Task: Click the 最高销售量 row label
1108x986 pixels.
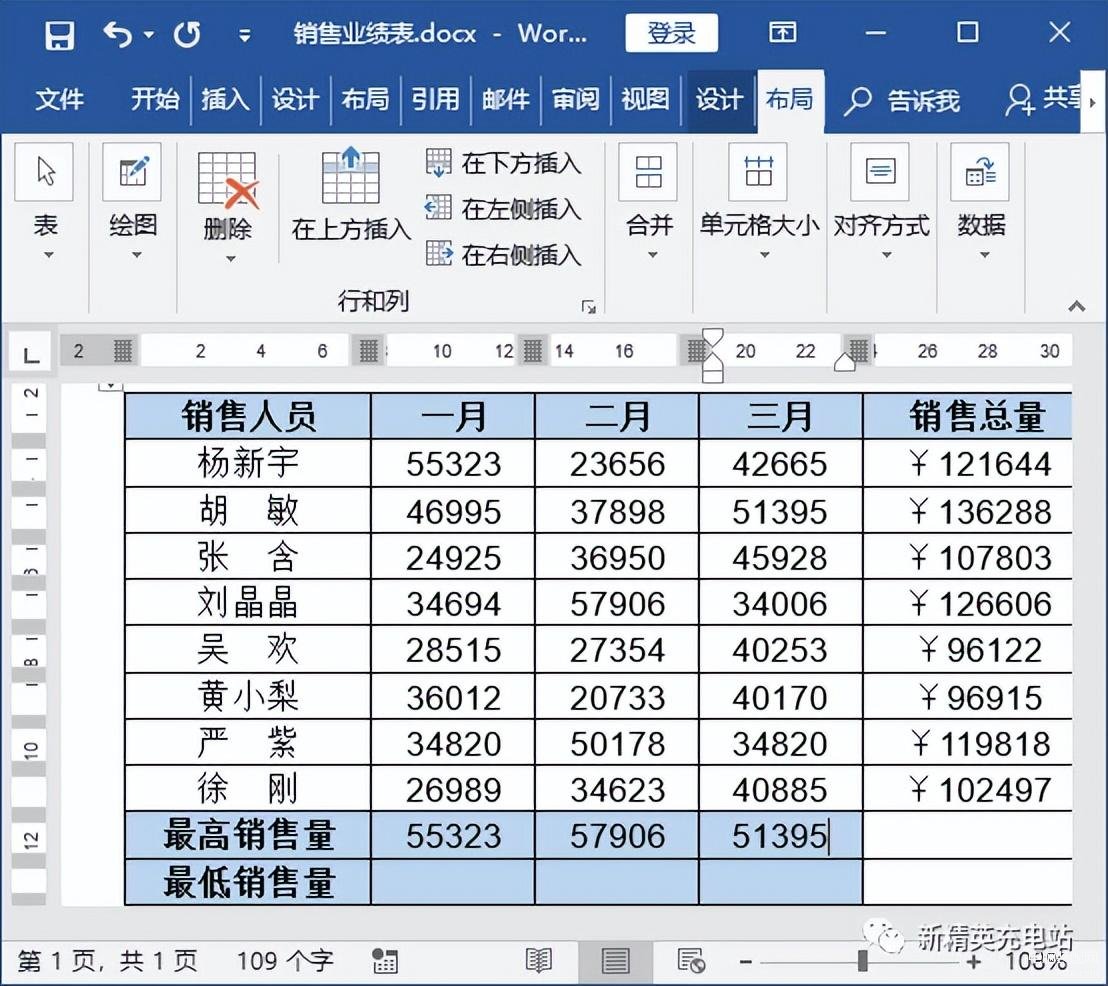Action: point(248,835)
